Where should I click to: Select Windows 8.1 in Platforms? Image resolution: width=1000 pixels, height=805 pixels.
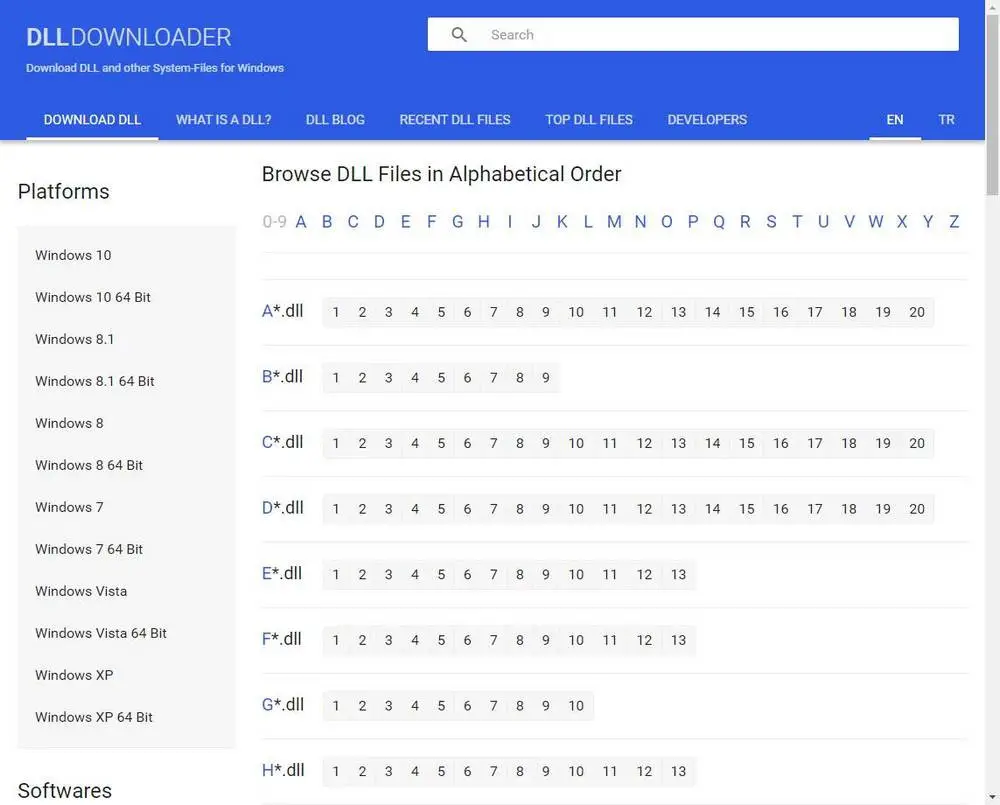[x=75, y=339]
